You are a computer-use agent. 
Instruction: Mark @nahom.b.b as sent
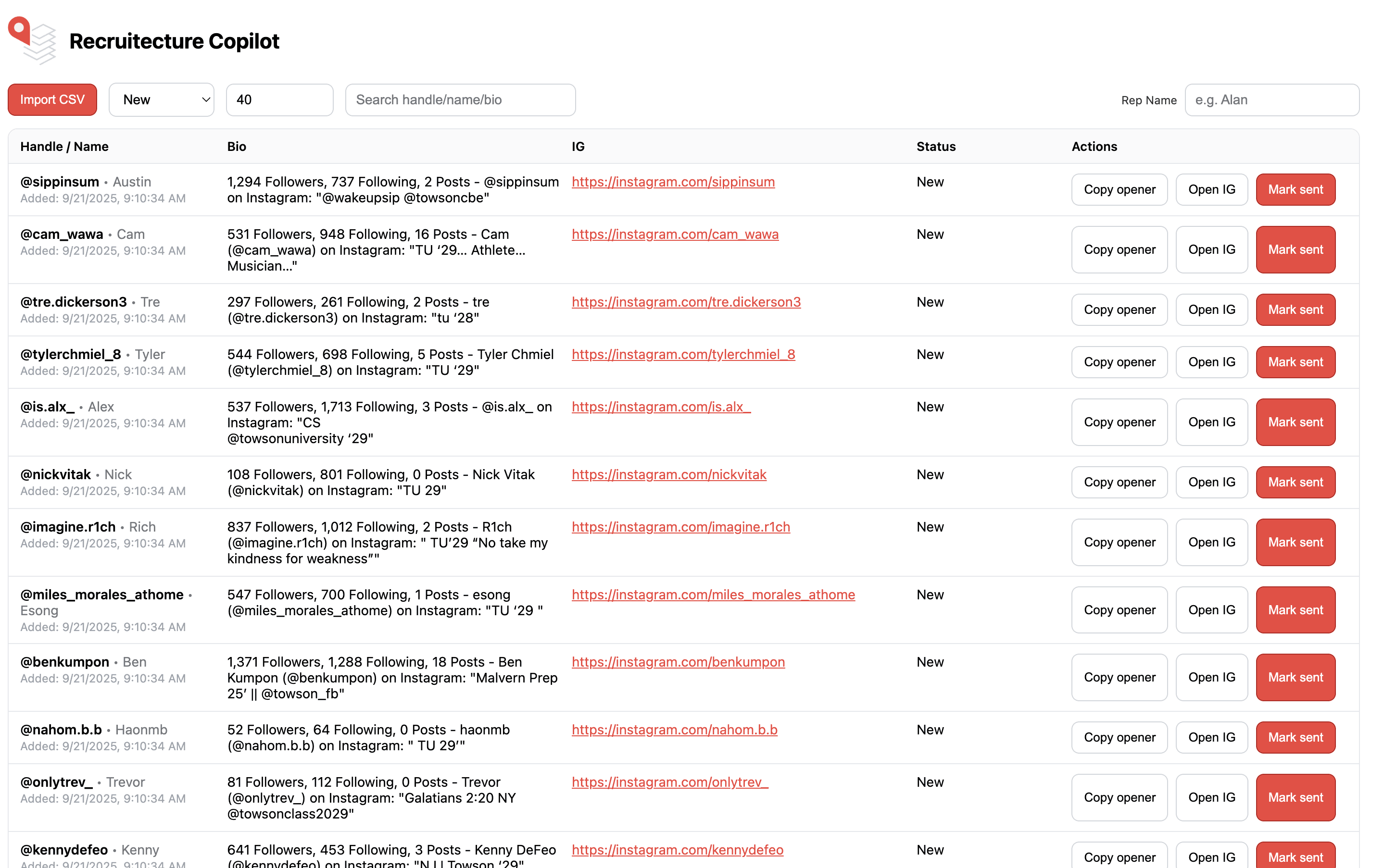click(1295, 738)
